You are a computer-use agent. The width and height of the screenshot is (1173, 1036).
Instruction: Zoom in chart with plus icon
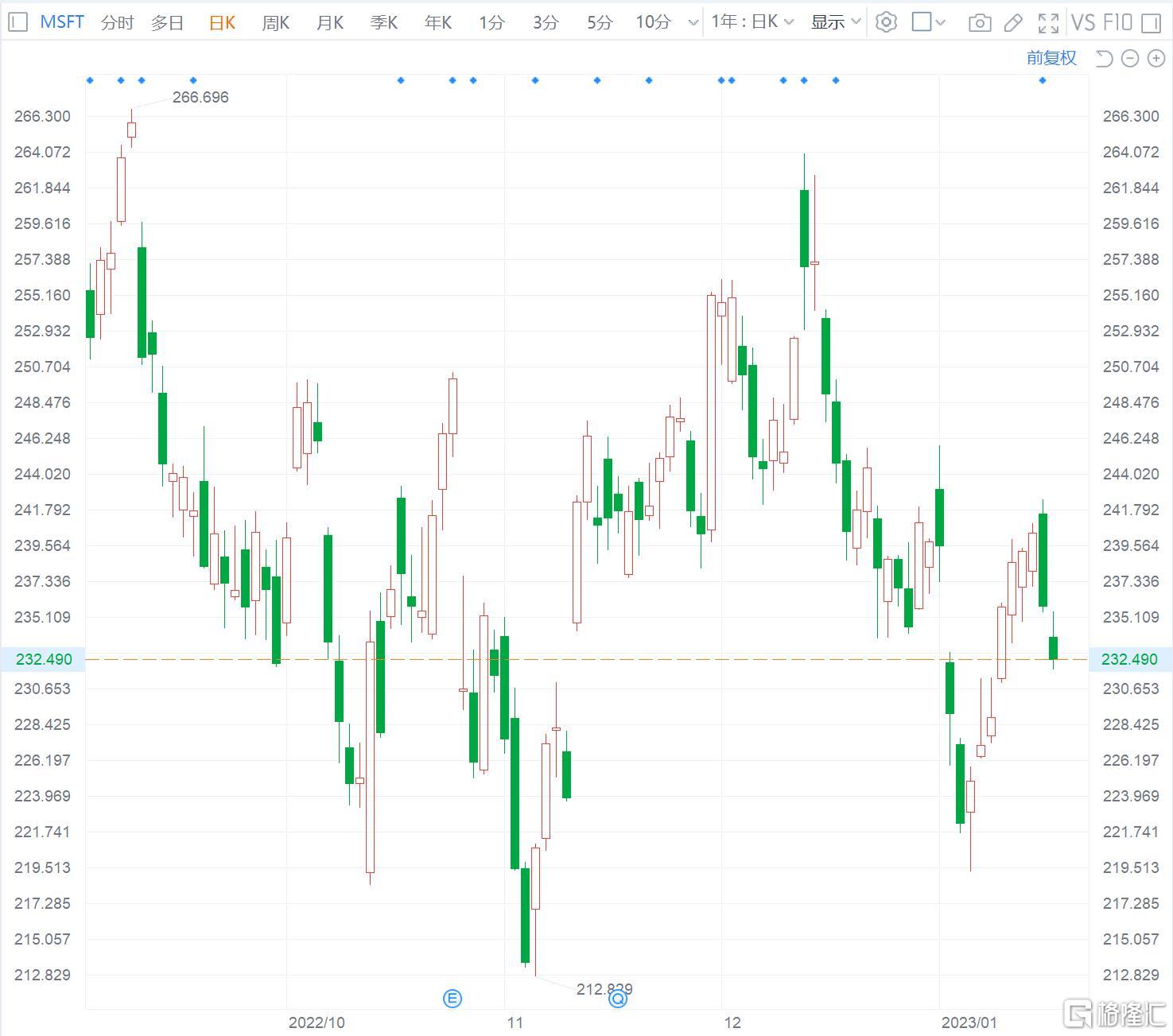coord(1156,58)
